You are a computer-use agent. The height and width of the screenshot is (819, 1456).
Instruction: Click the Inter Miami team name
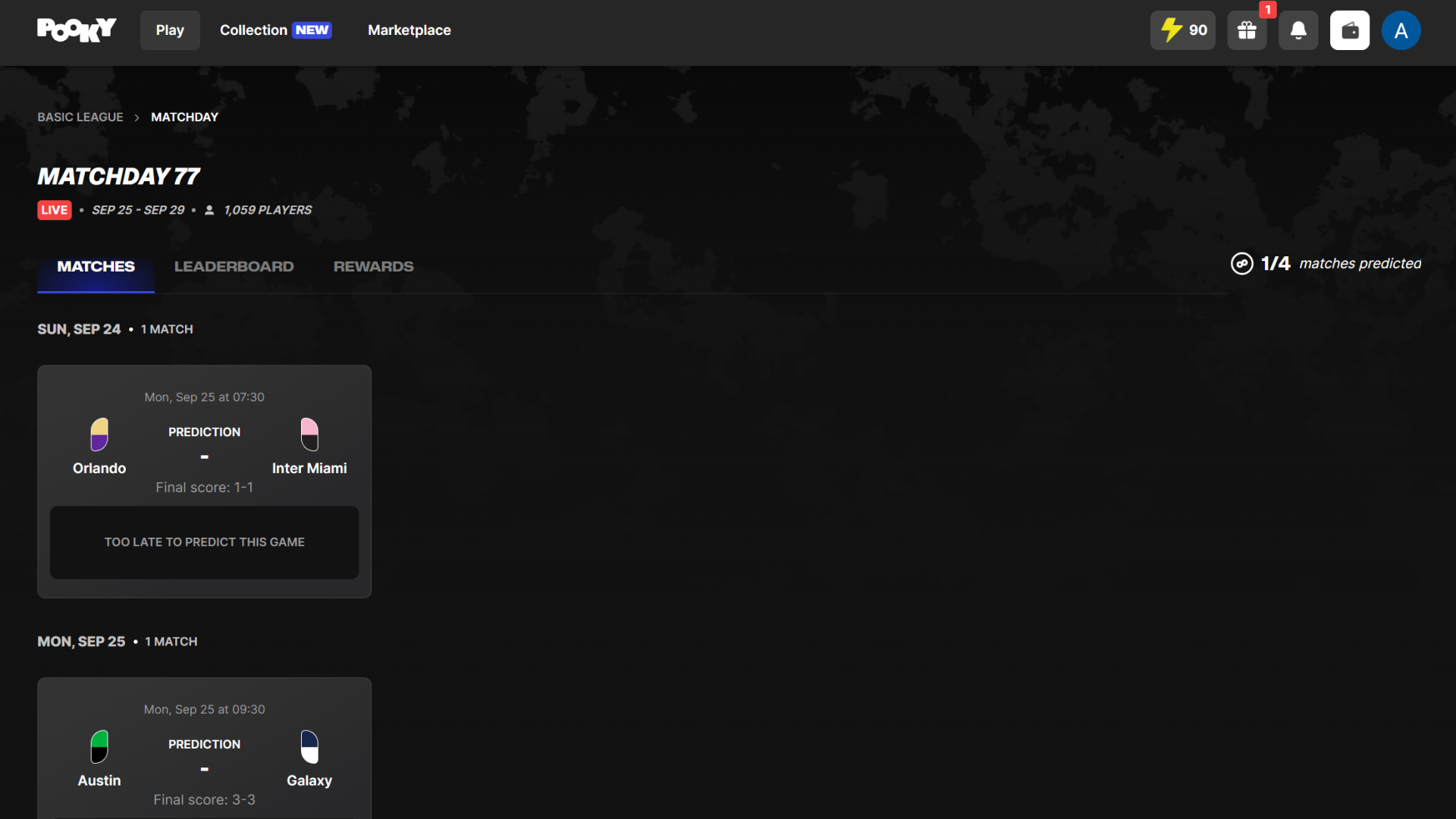(x=309, y=469)
